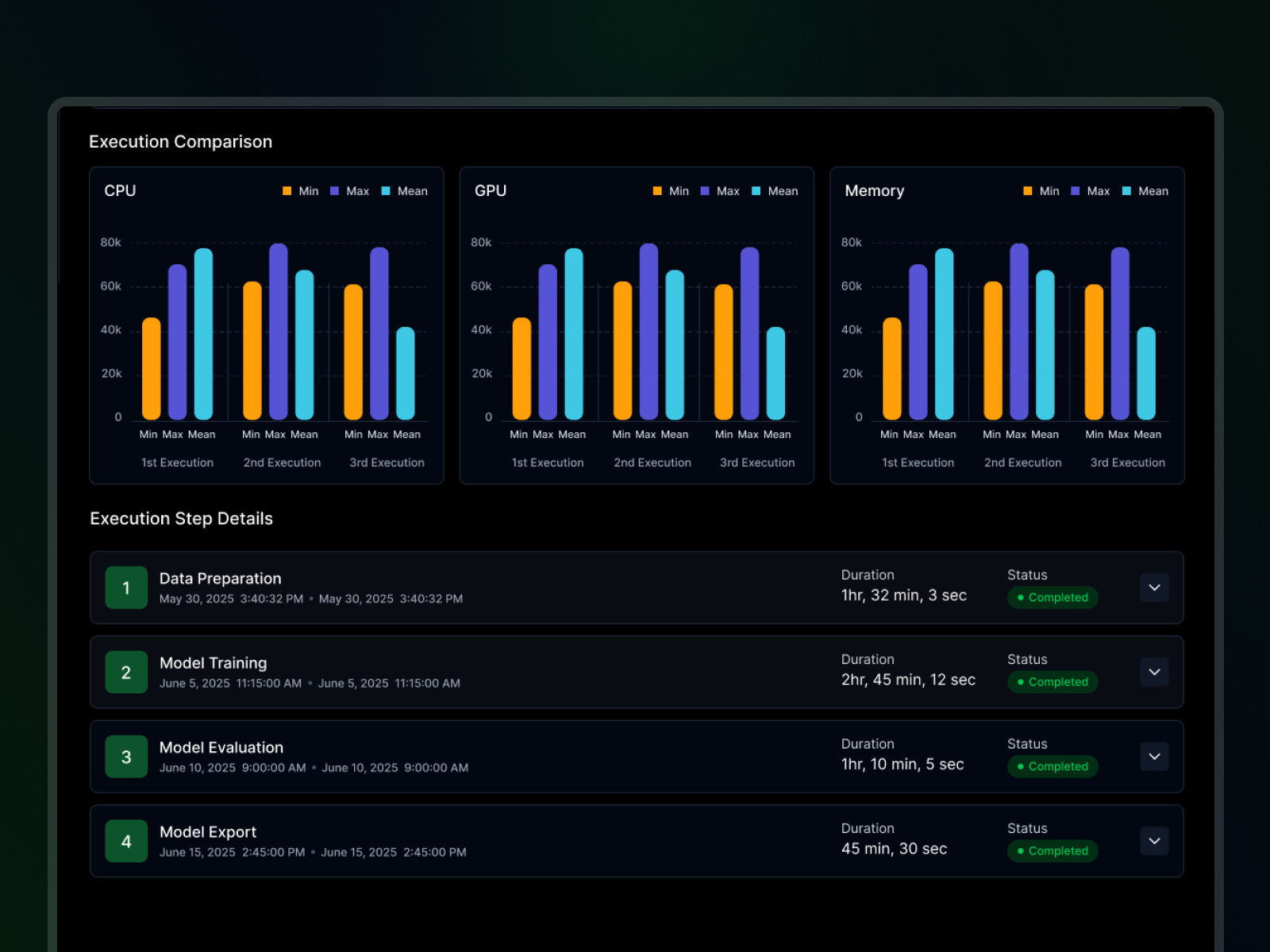Expand the Model Training step row
Viewport: 1270px width, 952px height.
[1154, 672]
